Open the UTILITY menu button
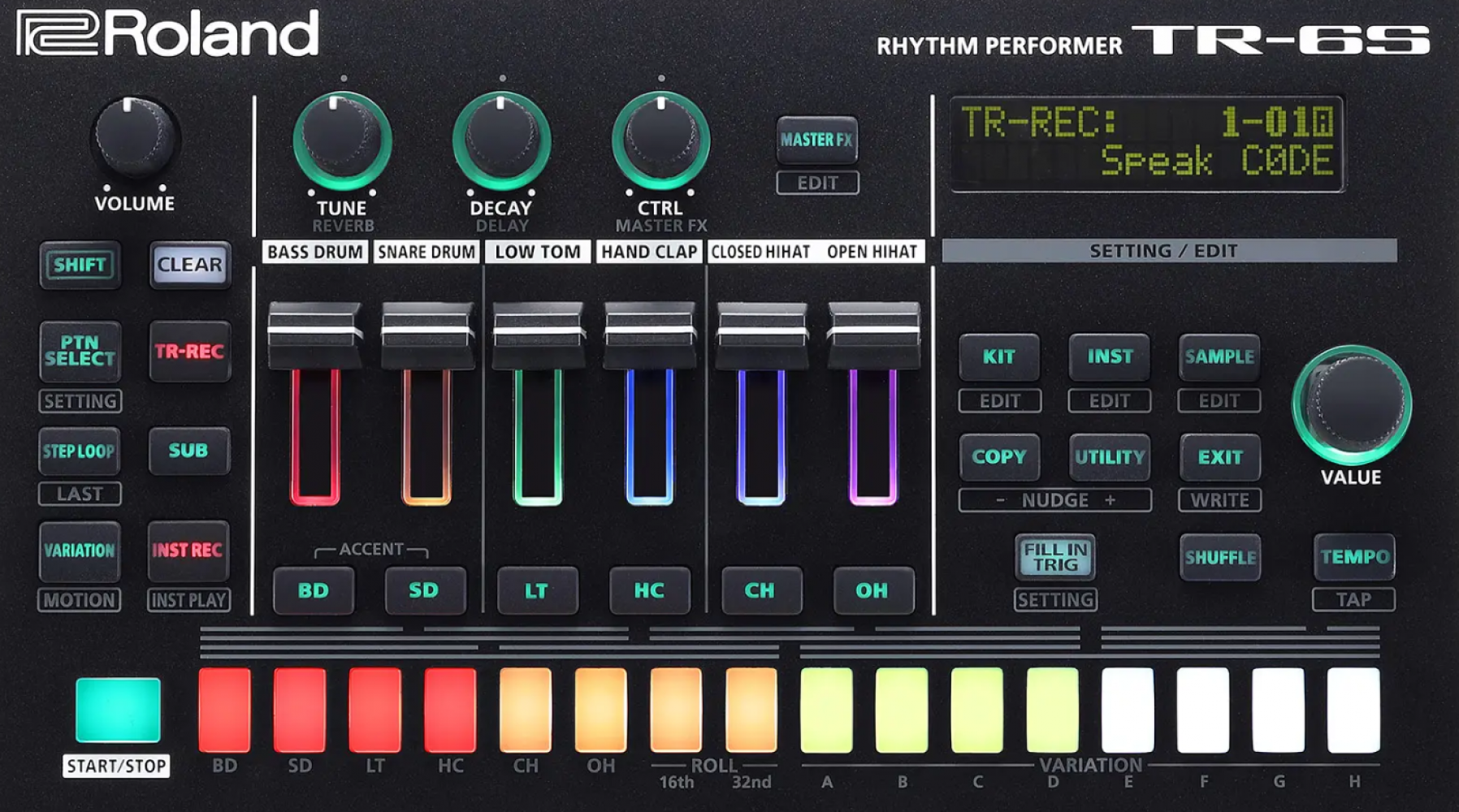 point(1109,457)
